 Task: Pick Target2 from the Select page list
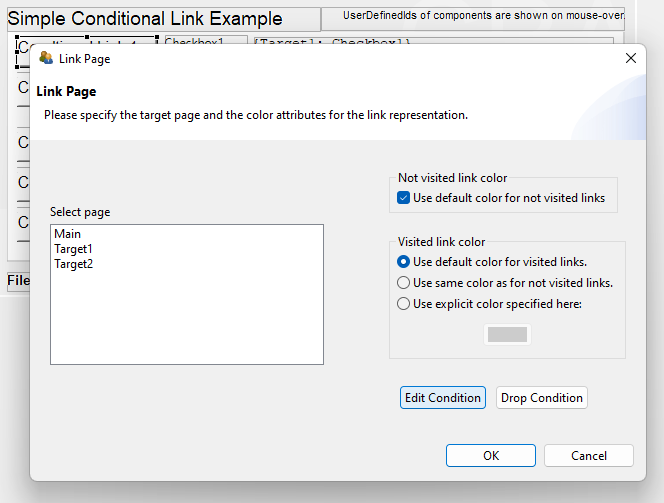click(73, 264)
